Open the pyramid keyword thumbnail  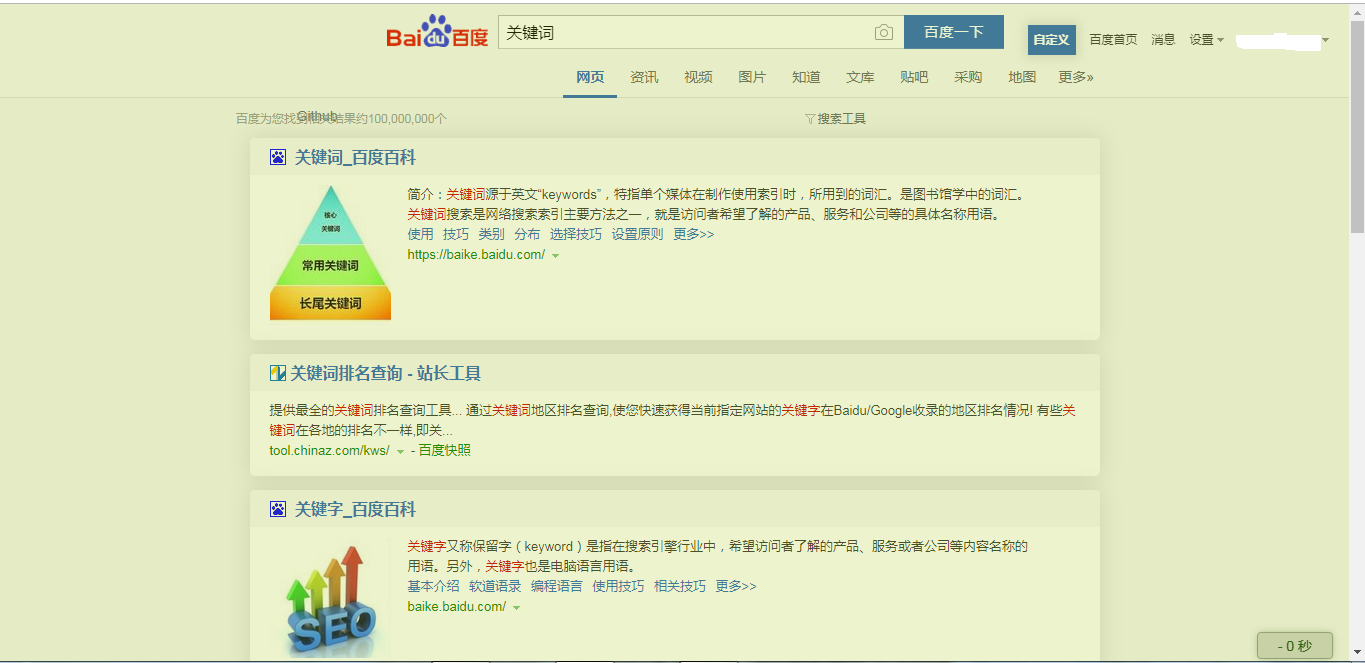[x=330, y=252]
